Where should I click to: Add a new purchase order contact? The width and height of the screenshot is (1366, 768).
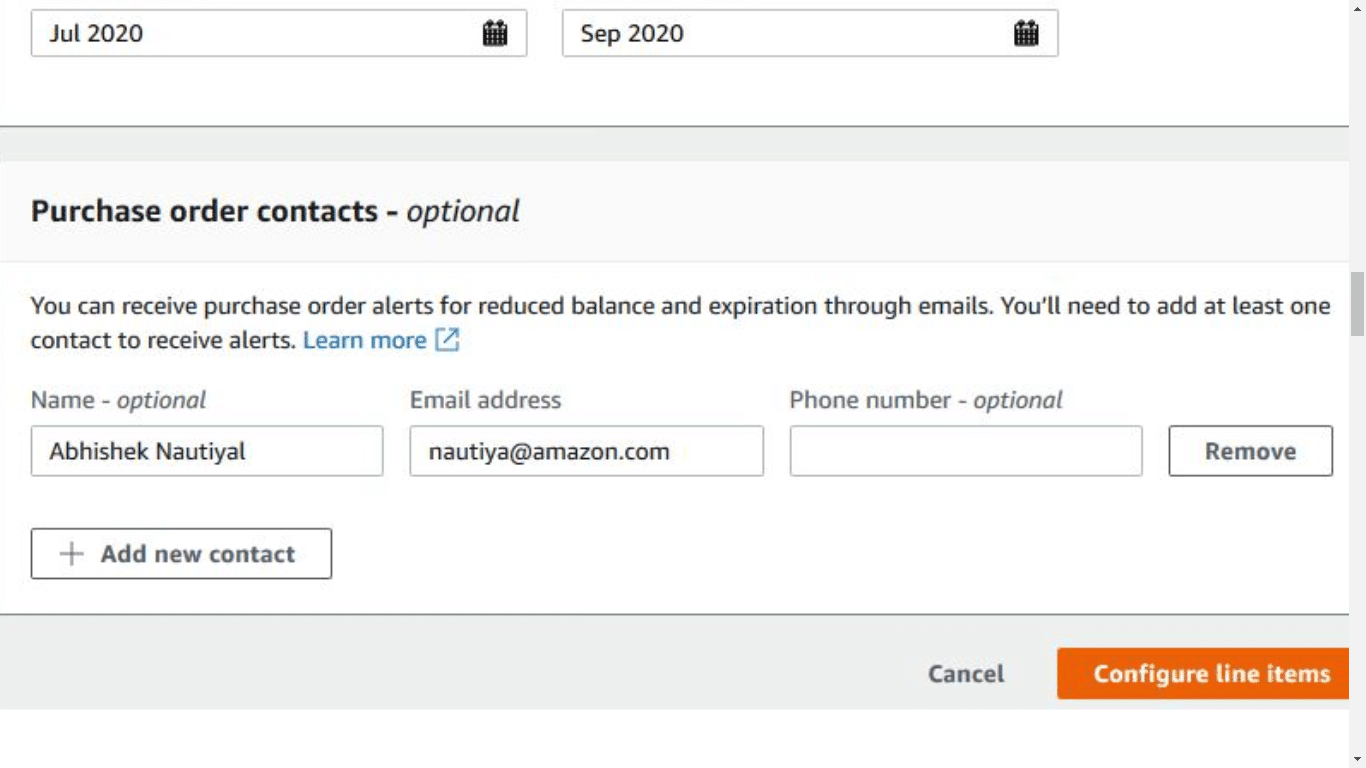coord(181,553)
